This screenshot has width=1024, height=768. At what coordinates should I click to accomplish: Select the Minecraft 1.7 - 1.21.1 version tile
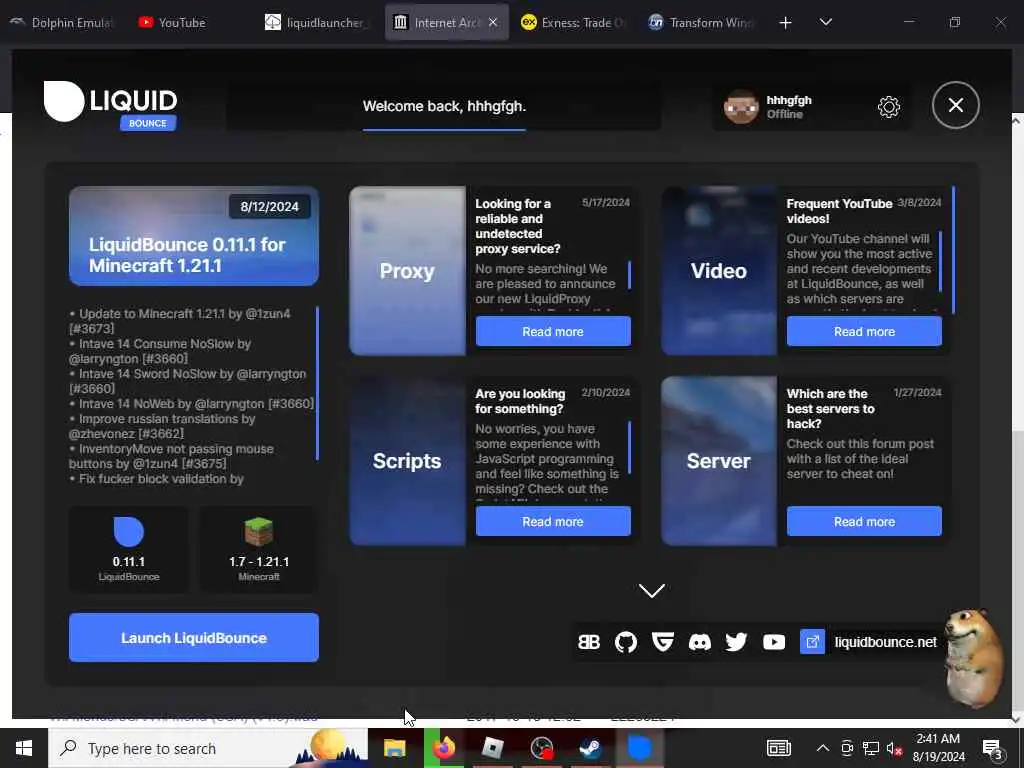coord(259,549)
